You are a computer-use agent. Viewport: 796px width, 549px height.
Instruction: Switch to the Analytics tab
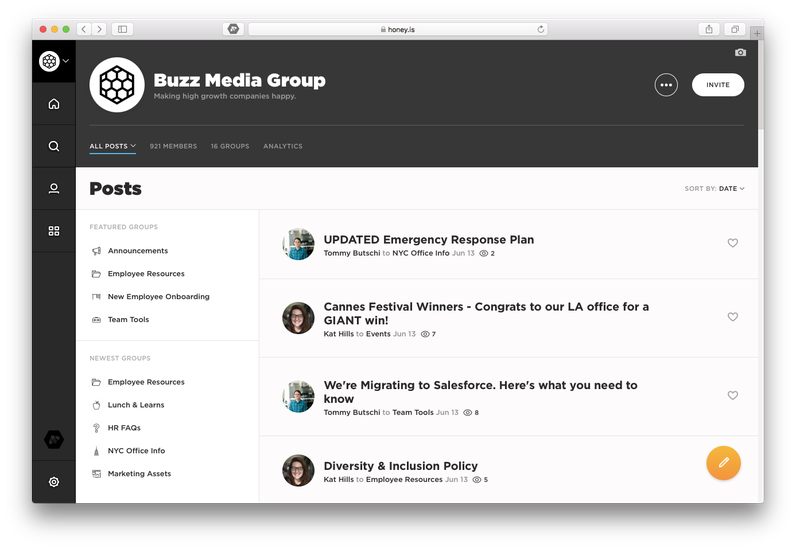point(283,146)
